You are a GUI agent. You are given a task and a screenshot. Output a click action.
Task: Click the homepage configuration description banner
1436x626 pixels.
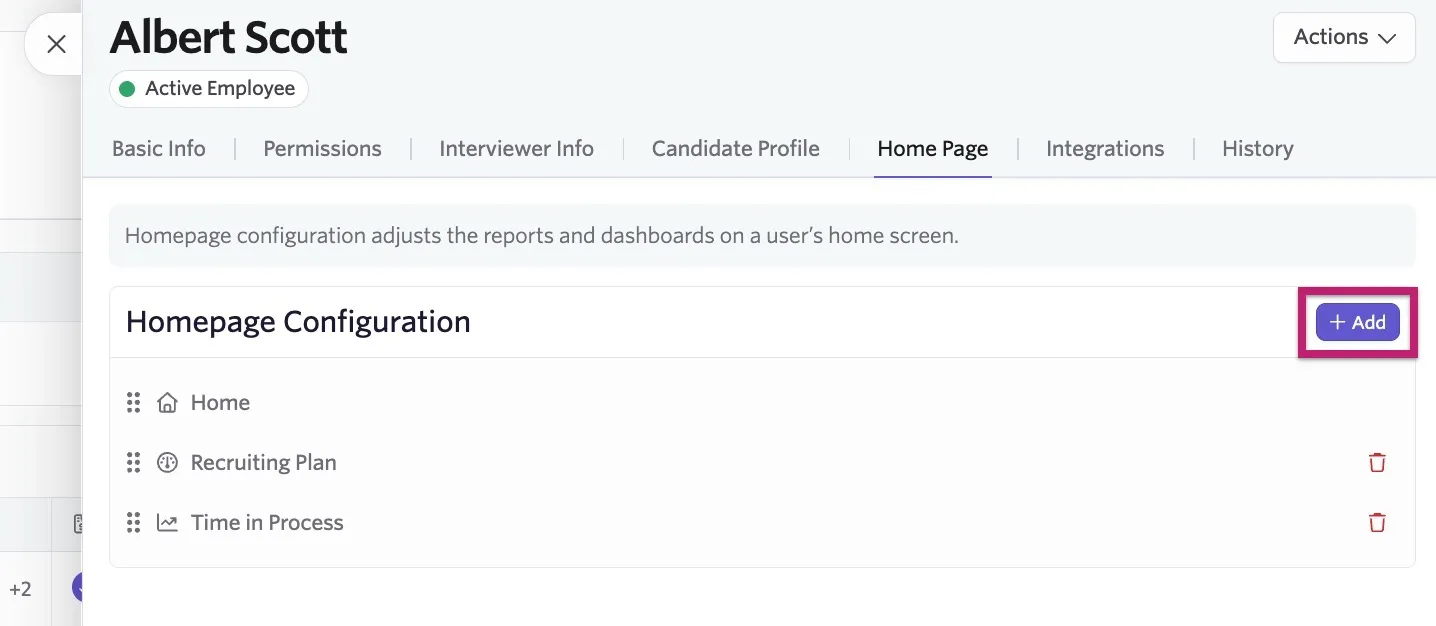(762, 237)
